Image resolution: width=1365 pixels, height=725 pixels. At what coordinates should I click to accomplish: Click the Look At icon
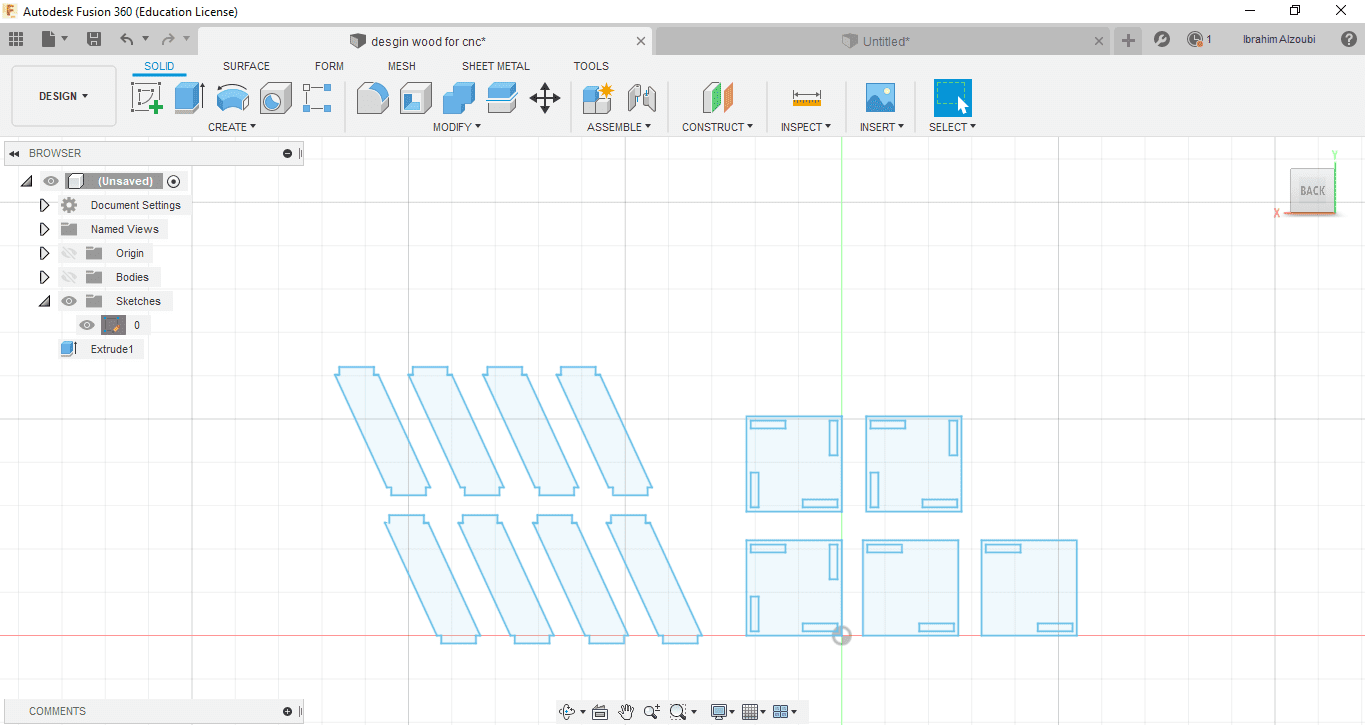(x=600, y=712)
